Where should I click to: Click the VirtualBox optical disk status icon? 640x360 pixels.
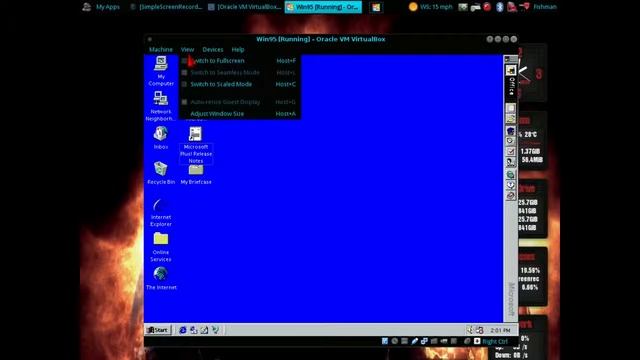pos(395,341)
